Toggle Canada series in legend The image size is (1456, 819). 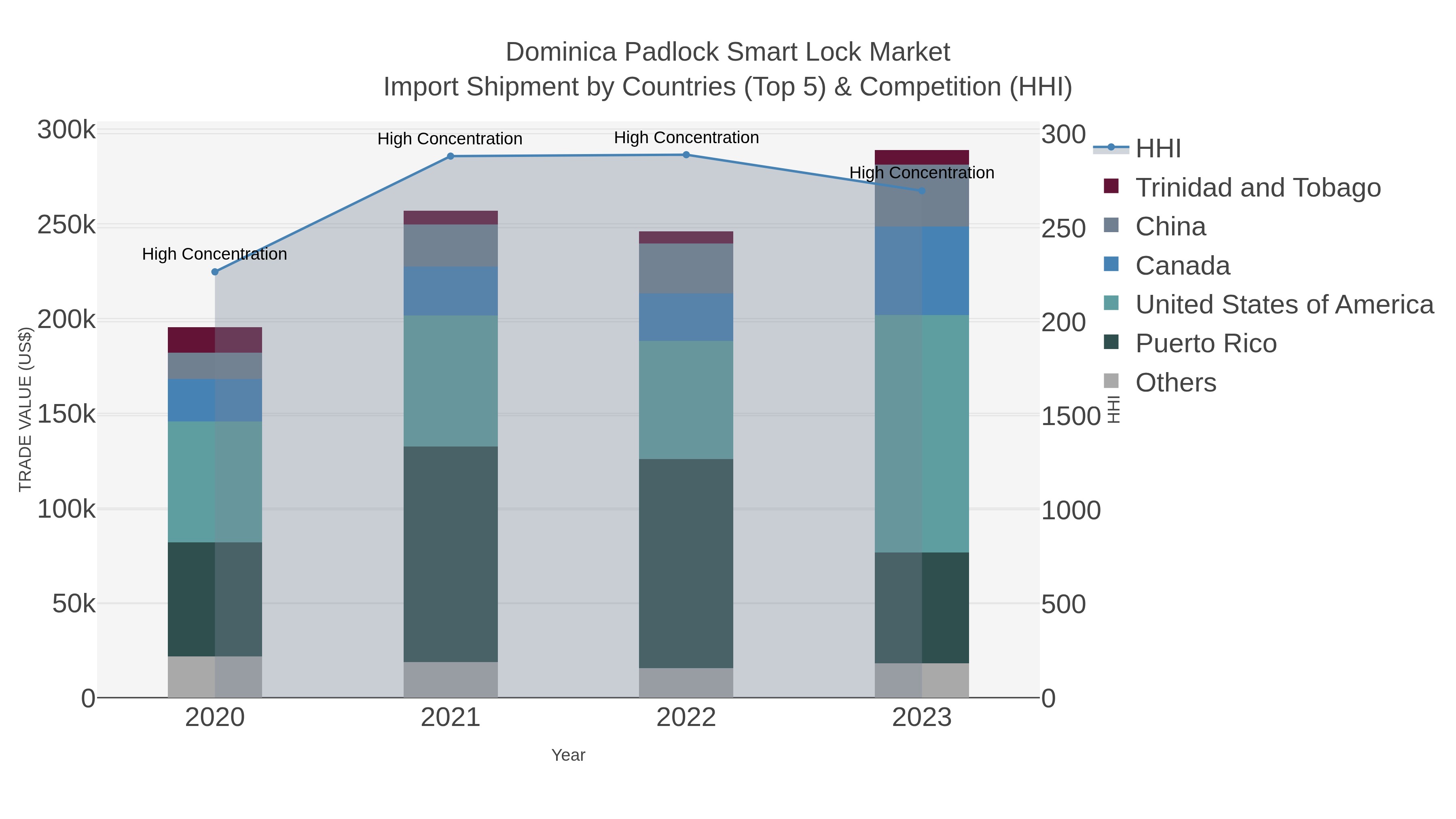(x=1166, y=266)
